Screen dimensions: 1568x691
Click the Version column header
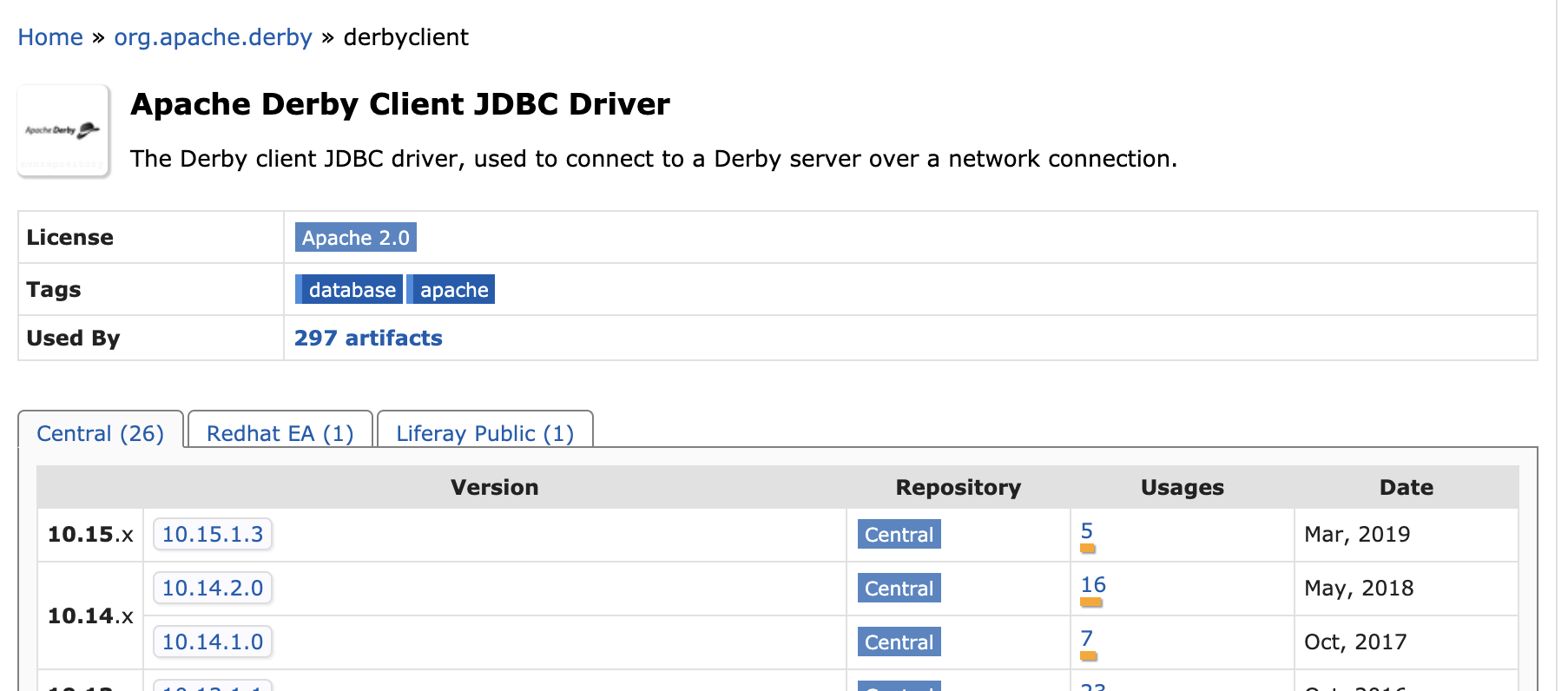(494, 487)
